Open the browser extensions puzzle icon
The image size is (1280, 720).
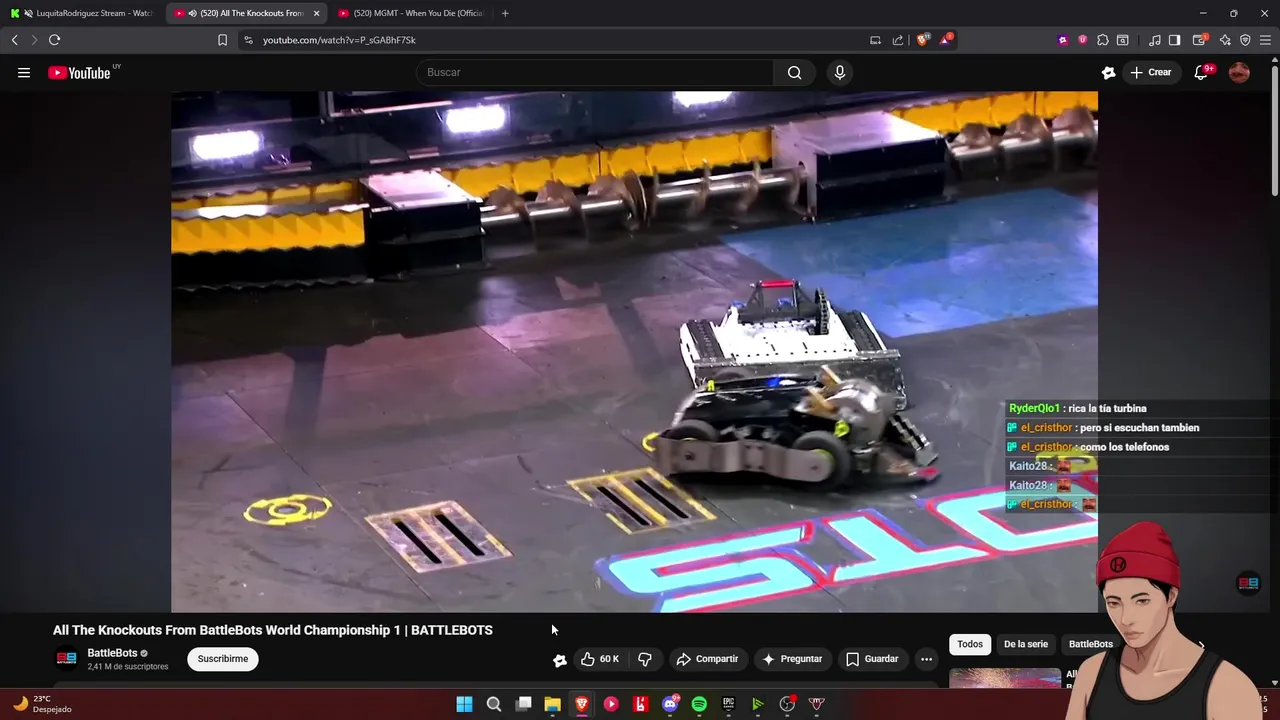pyautogui.click(x=1102, y=40)
